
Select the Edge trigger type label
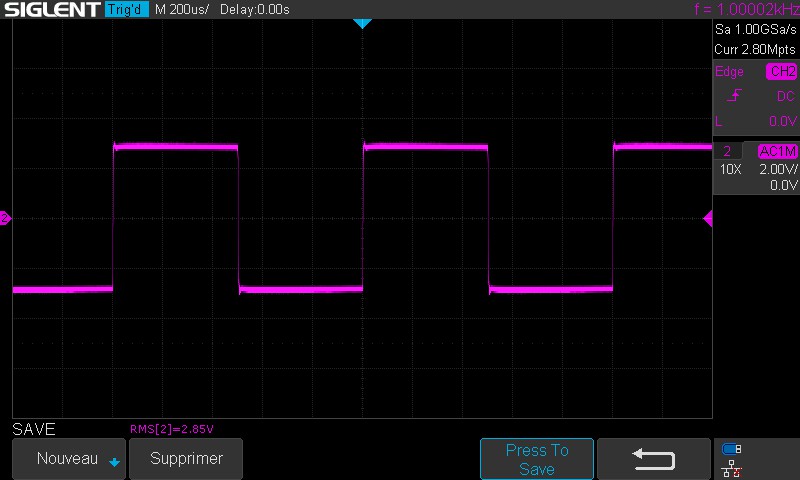point(729,72)
